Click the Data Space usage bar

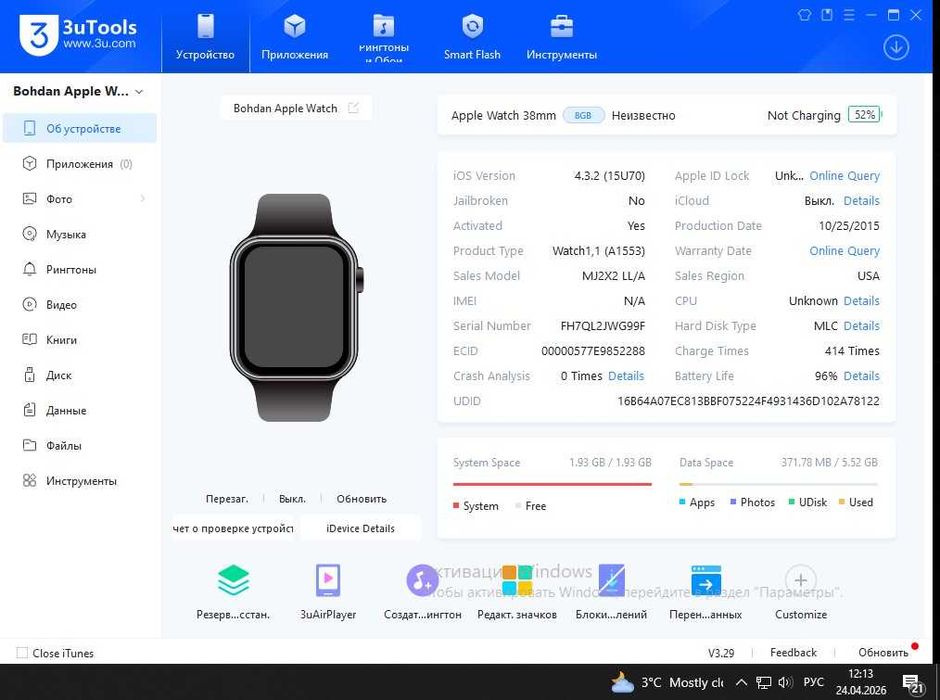pos(778,484)
